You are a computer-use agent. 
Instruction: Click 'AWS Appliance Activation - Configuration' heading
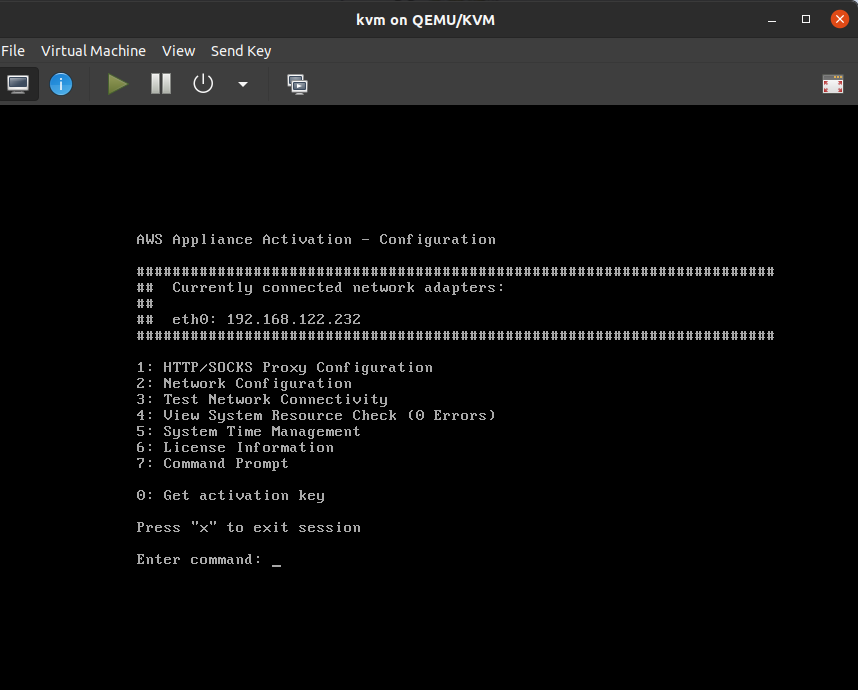[x=316, y=240]
